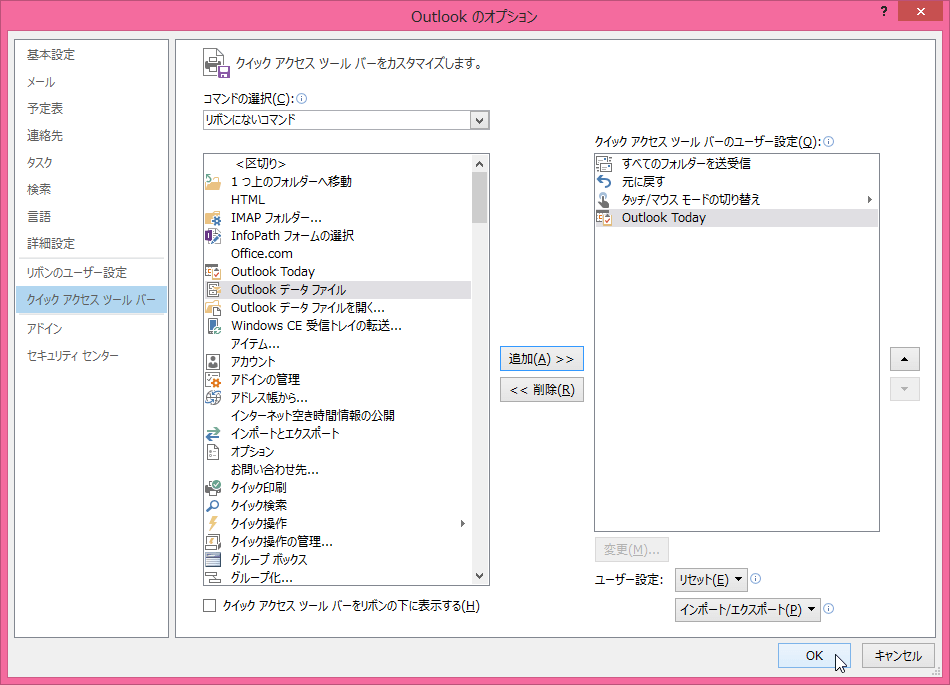The height and width of the screenshot is (685, 950).
Task: Open the リボンにないコマンド combo box
Action: click(x=346, y=120)
